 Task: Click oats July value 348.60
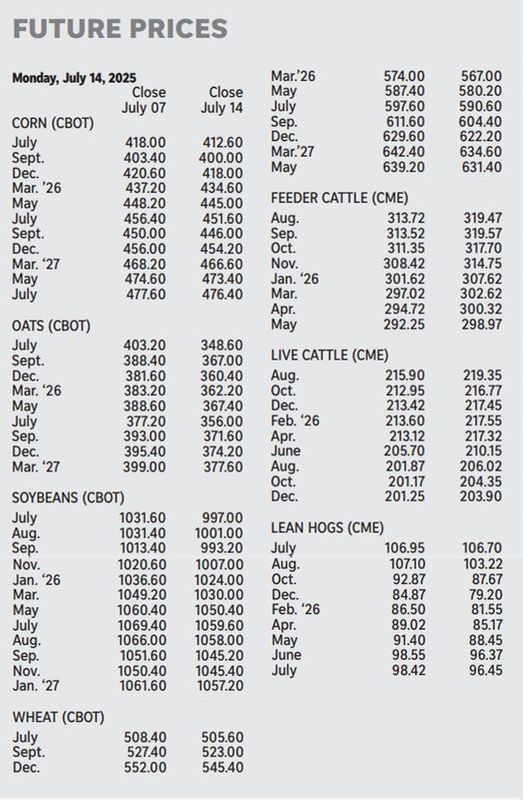[221, 345]
